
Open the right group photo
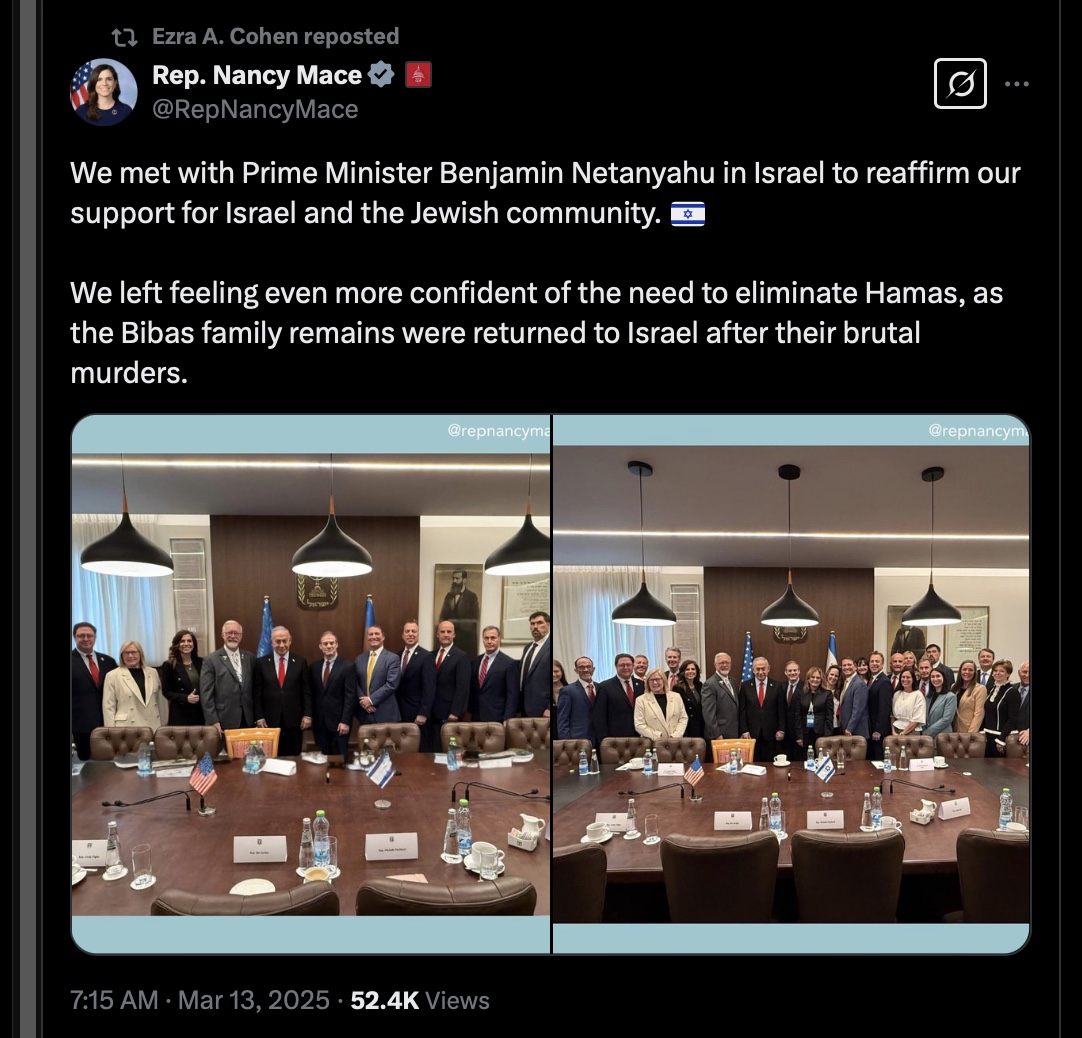791,684
